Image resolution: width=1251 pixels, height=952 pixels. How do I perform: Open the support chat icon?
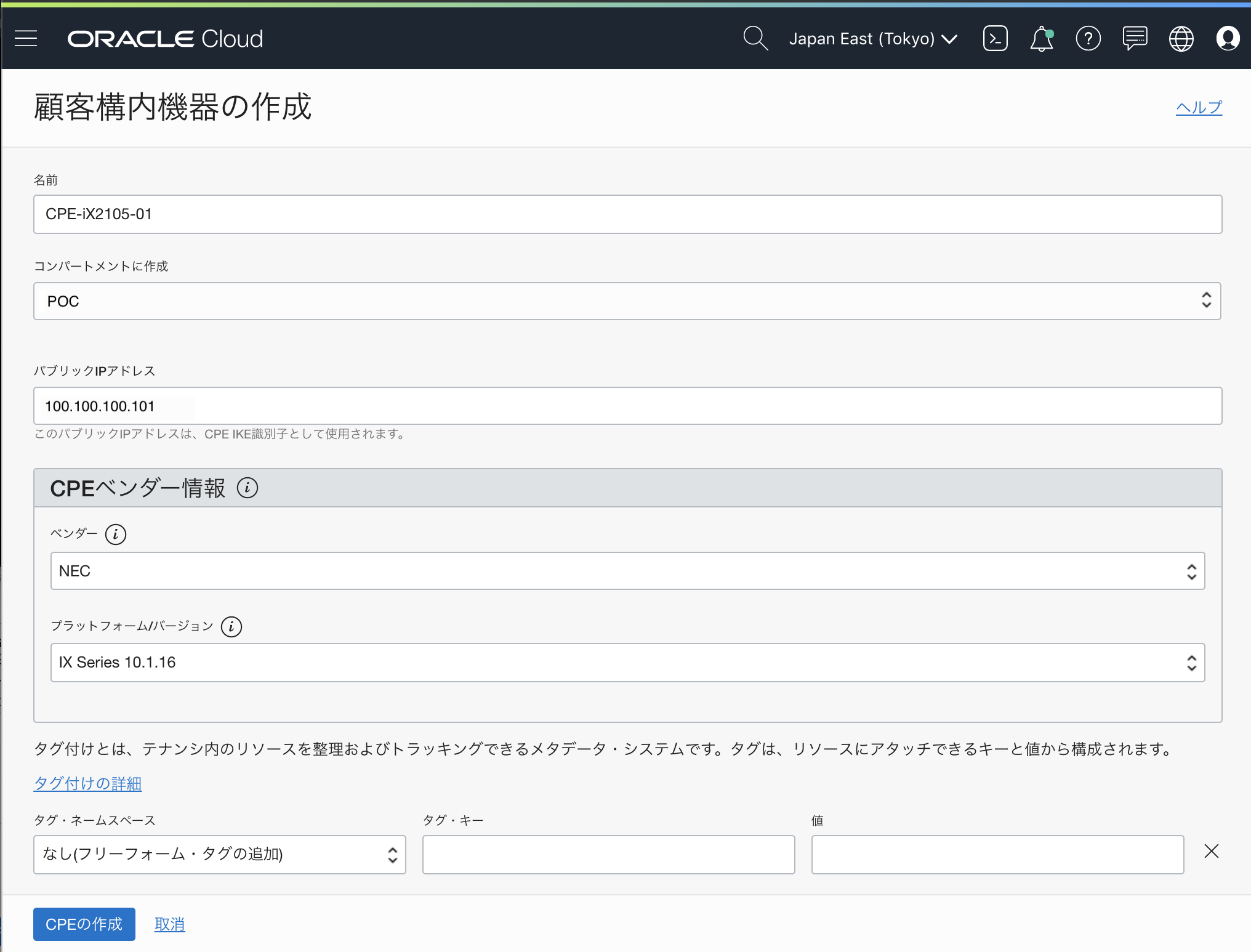(x=1135, y=38)
